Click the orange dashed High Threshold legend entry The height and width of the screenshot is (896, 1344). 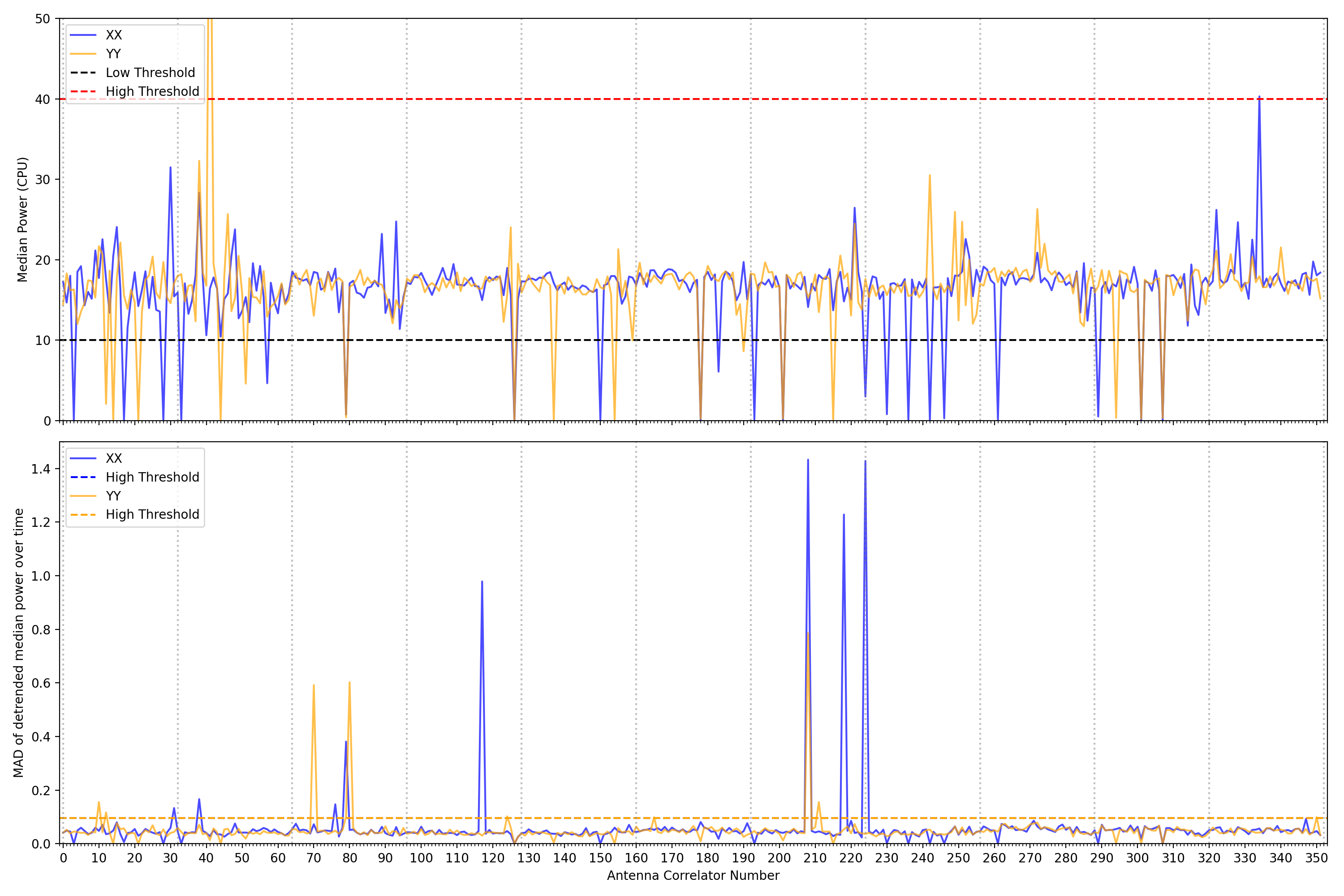pyautogui.click(x=152, y=514)
